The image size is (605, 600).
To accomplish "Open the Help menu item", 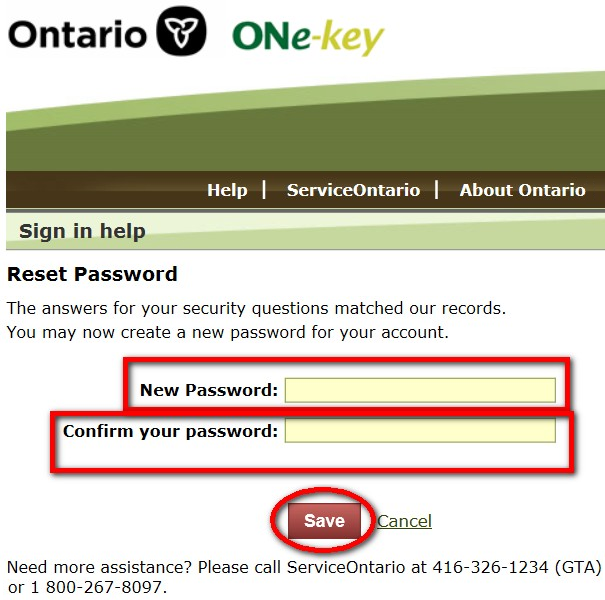I will [227, 190].
